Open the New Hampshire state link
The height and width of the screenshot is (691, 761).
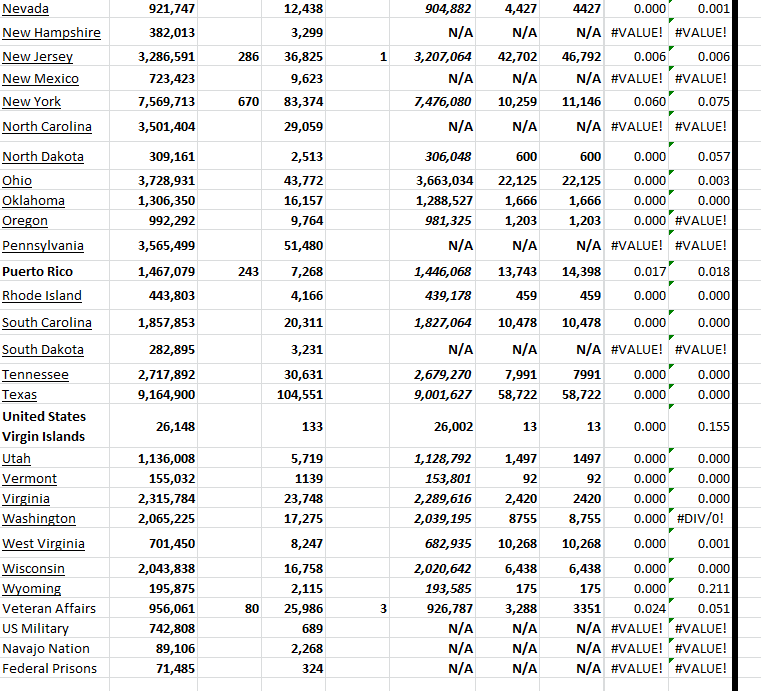(x=51, y=33)
